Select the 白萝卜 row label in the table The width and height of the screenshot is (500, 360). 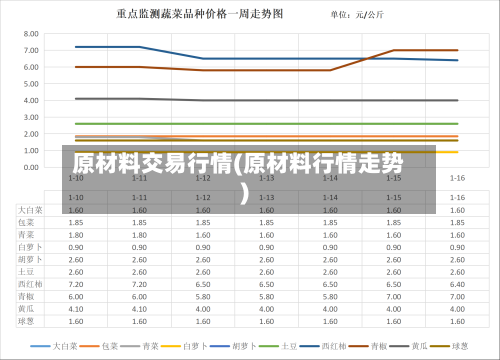click(30, 247)
